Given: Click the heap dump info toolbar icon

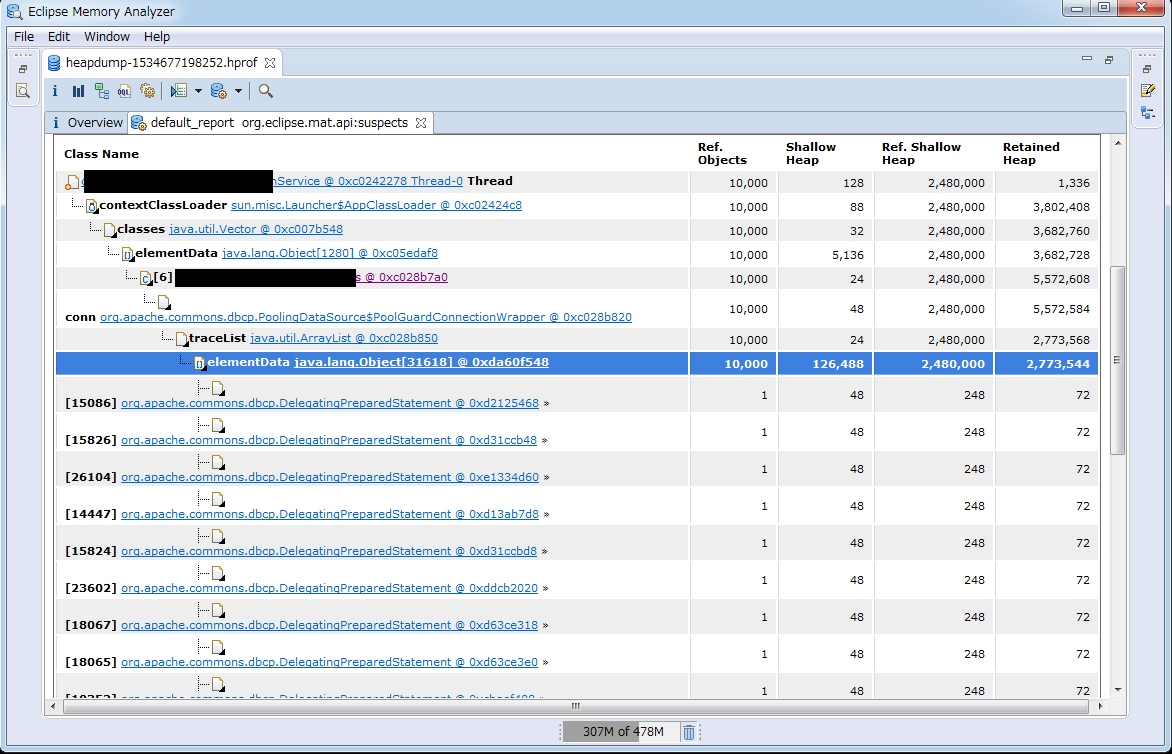Looking at the screenshot, I should point(55,91).
